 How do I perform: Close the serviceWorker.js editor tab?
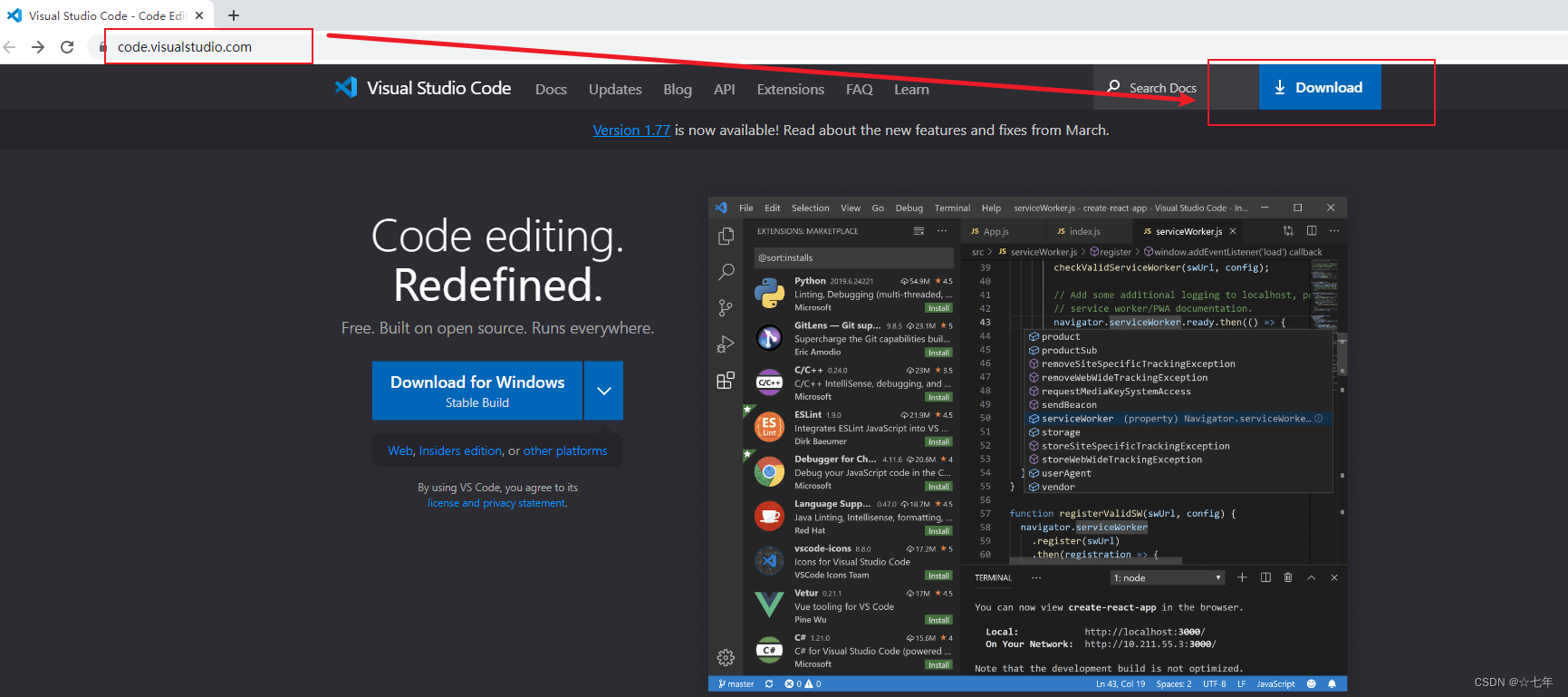point(1233,232)
